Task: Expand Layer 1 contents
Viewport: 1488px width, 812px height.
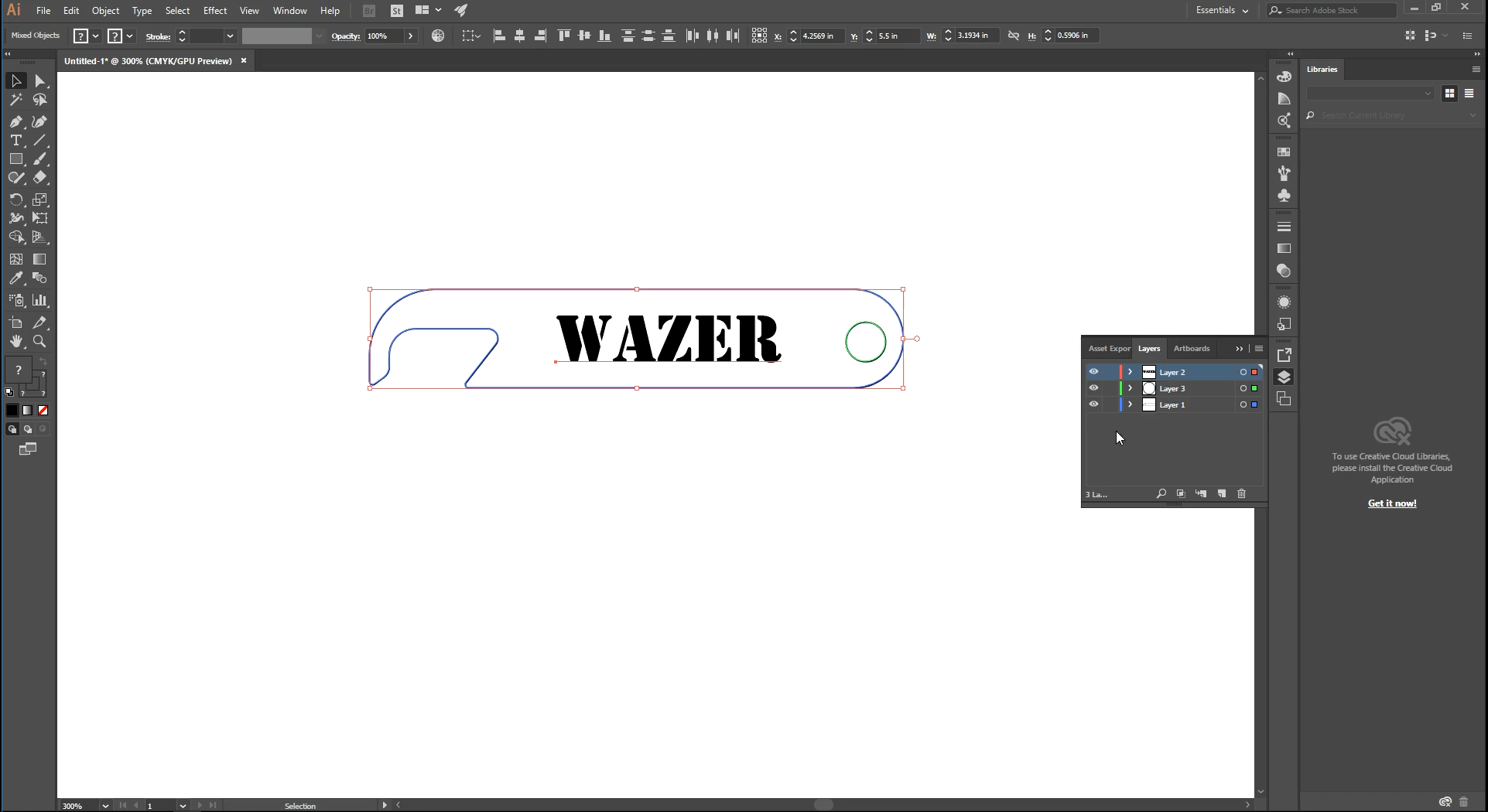Action: coord(1130,404)
